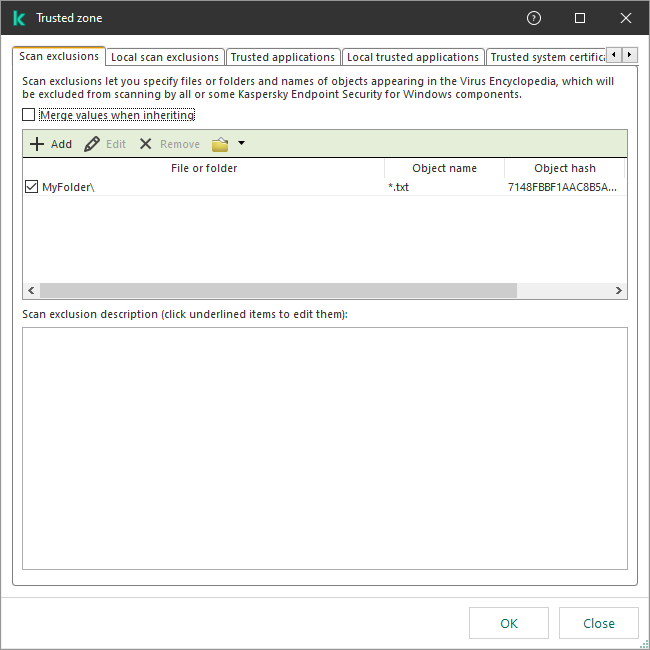Select the Local trusted applications tab
The width and height of the screenshot is (650, 650).
(x=412, y=57)
